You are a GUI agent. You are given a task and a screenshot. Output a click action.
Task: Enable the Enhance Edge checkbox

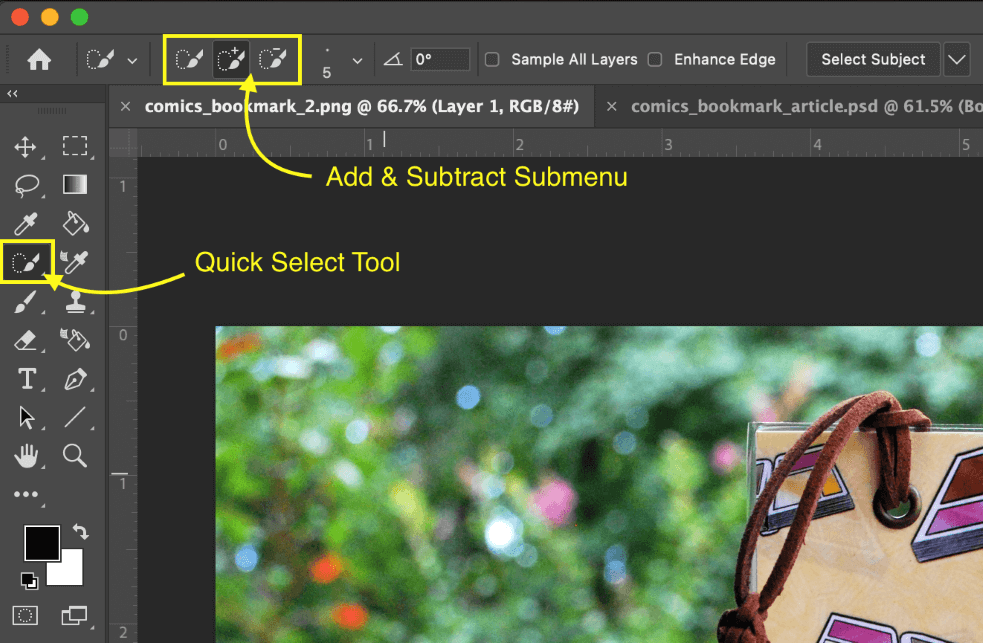pyautogui.click(x=655, y=60)
